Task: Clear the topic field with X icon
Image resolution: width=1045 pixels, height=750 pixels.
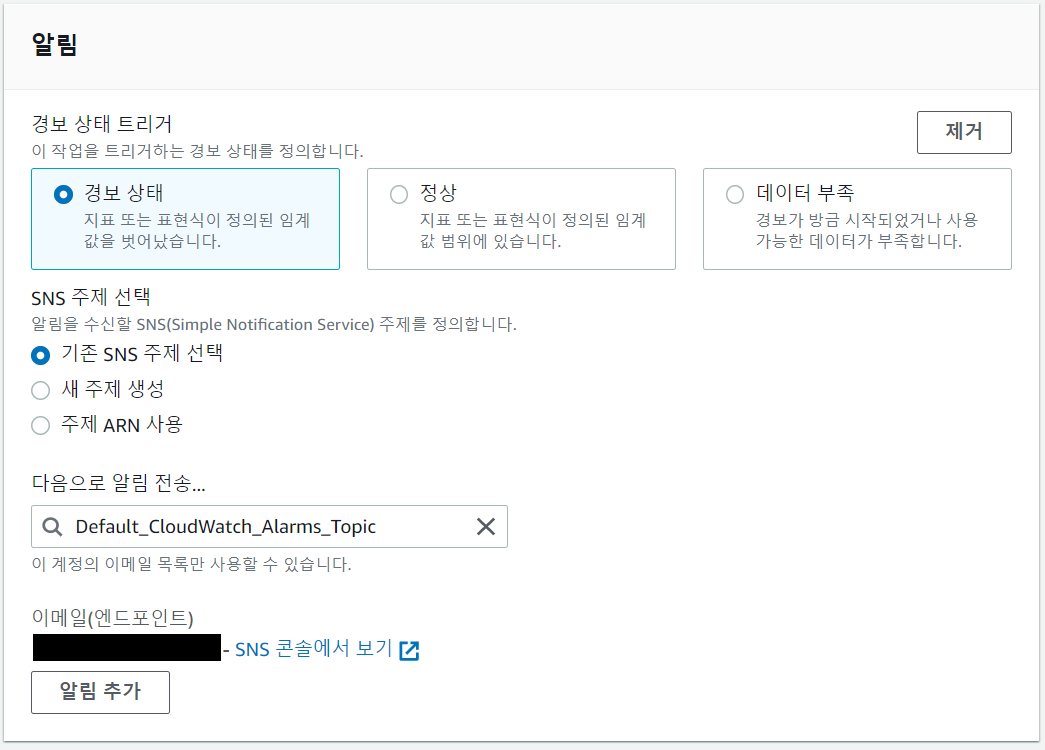Action: pyautogui.click(x=486, y=527)
